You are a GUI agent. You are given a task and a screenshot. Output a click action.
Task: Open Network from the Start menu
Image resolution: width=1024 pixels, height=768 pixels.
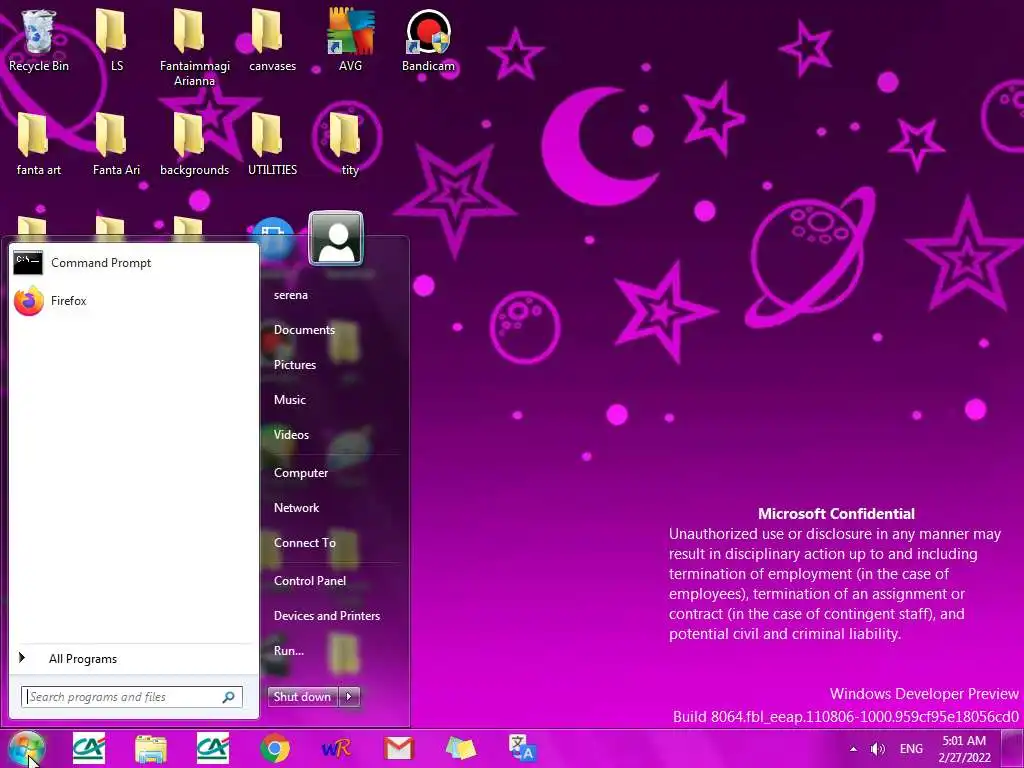[x=296, y=507]
